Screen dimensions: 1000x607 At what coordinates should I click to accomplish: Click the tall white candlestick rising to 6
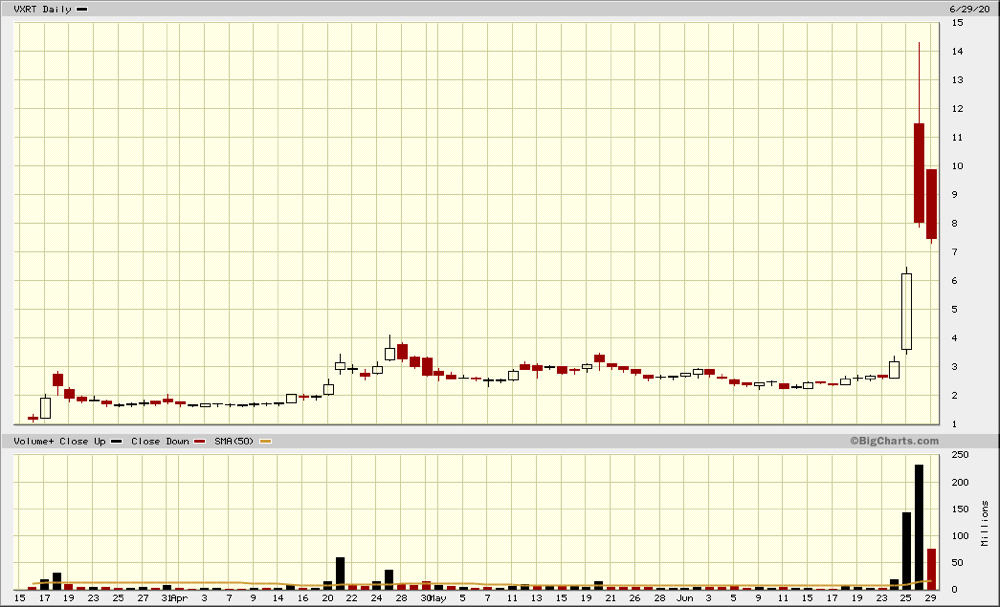[906, 311]
